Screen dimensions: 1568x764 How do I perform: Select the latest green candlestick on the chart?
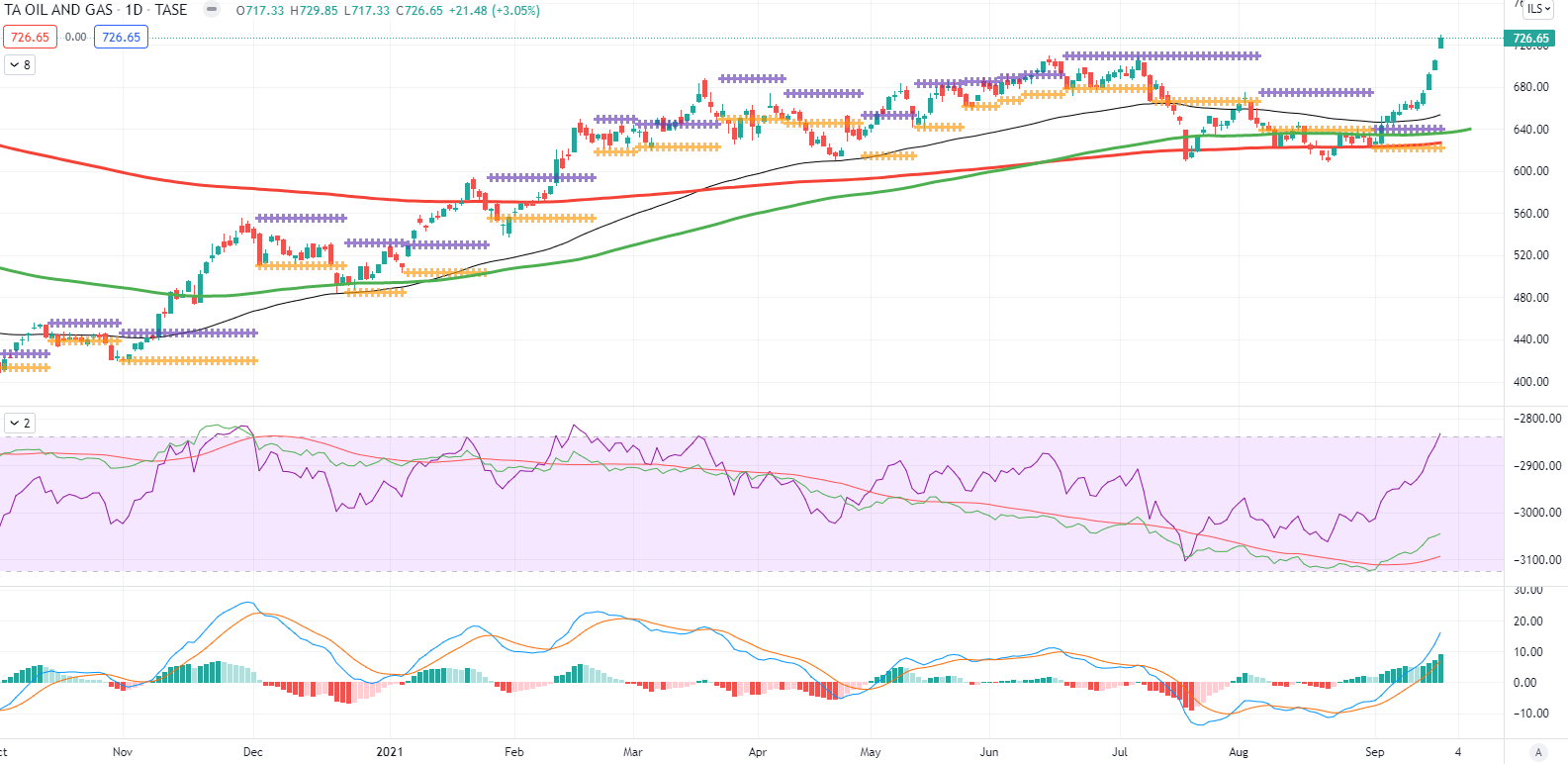pos(1441,42)
